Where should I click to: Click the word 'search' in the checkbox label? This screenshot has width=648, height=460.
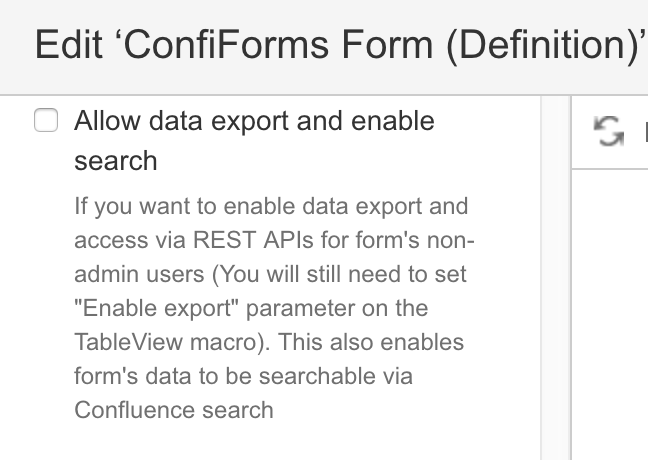(116, 161)
